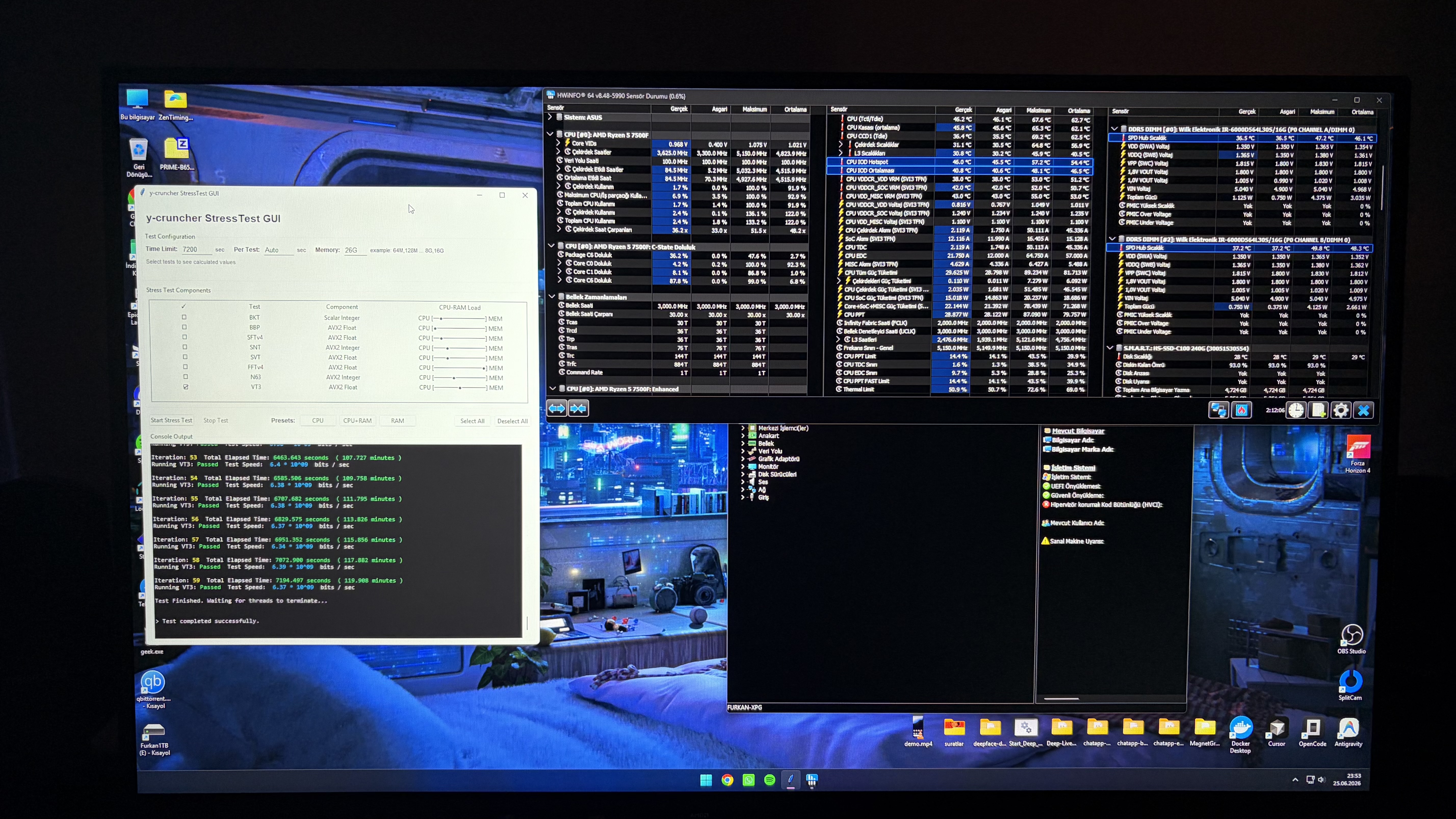Enable the BBP test checkbox
Viewport: 1456px width, 819px height.
184,327
